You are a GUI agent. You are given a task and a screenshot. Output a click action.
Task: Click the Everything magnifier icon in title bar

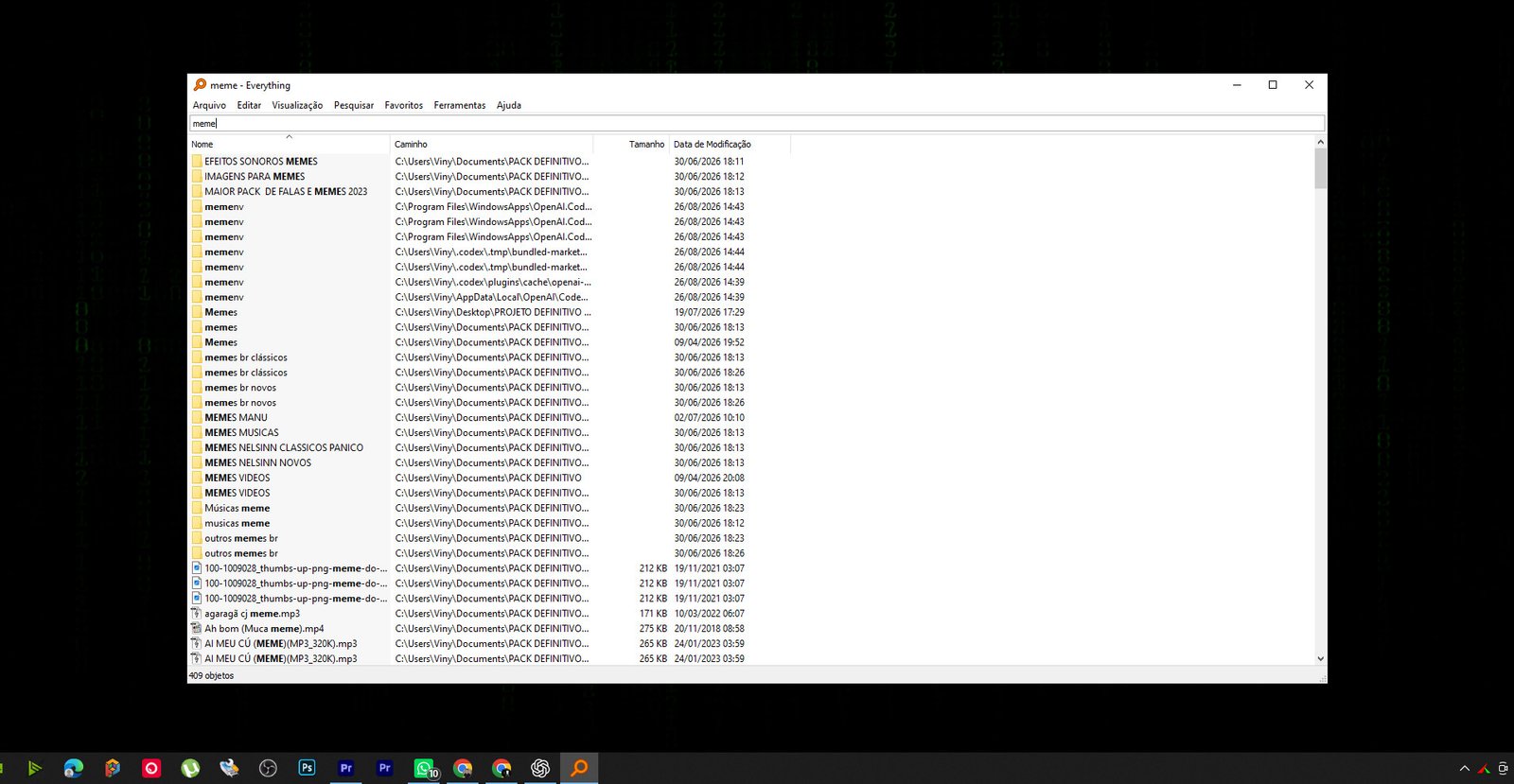pos(200,85)
